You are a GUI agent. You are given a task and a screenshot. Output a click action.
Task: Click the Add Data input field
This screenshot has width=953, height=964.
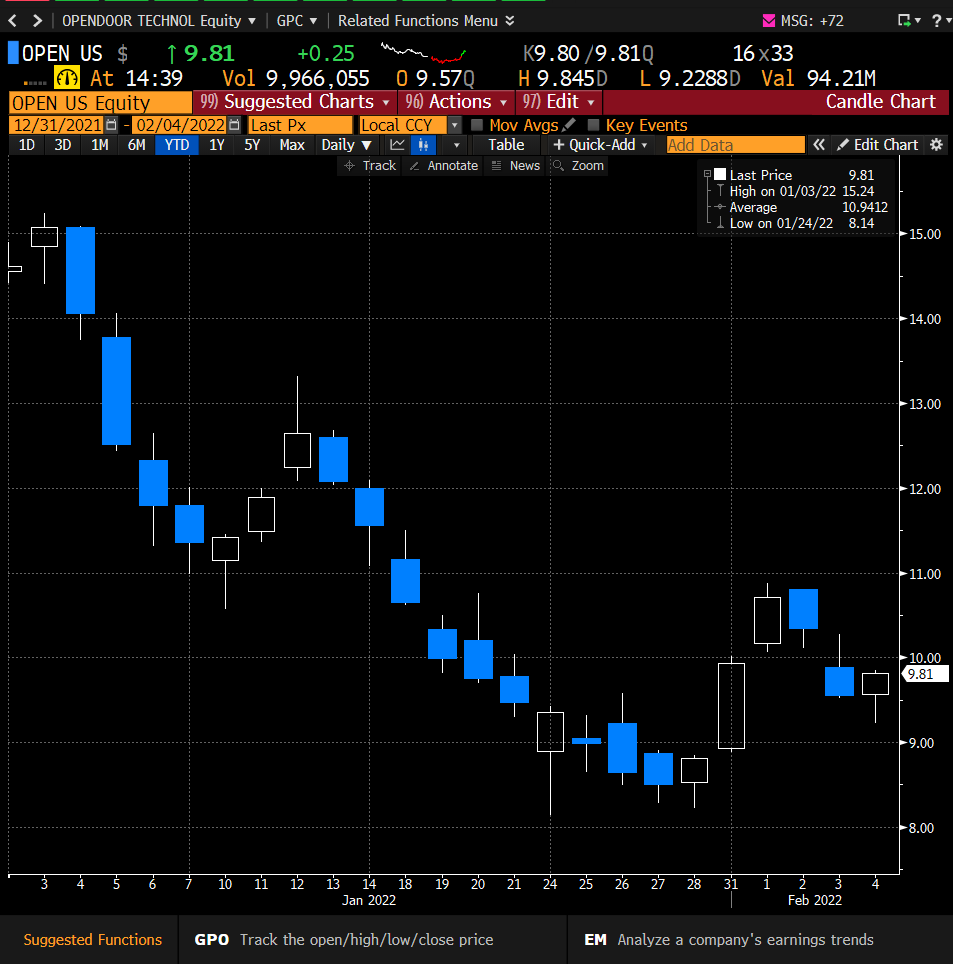pos(735,145)
